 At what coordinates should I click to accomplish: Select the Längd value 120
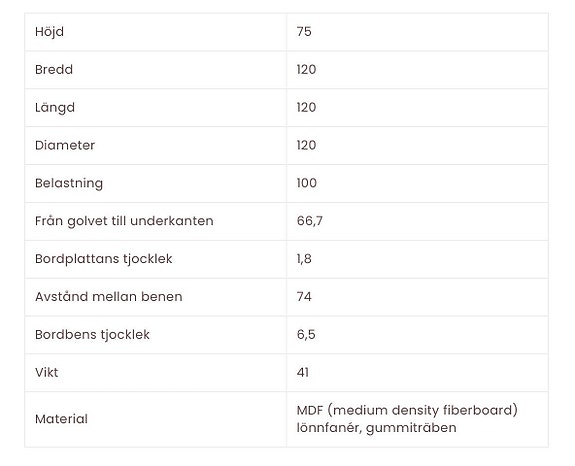[x=306, y=107]
